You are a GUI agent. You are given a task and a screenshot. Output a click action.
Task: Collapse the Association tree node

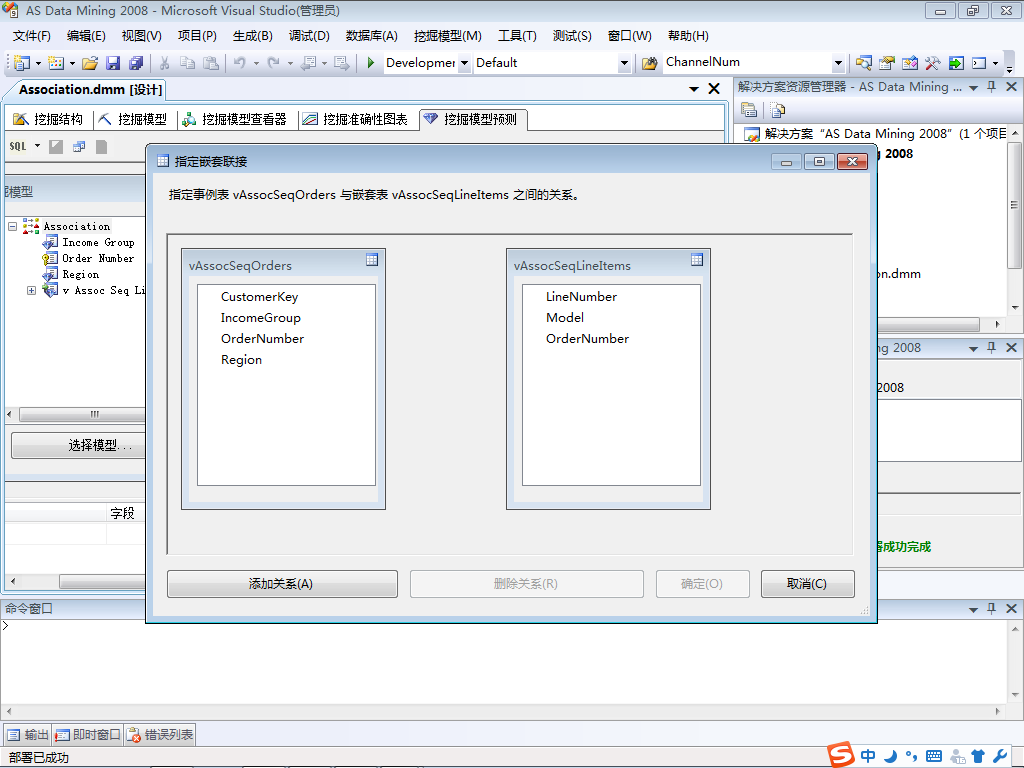(x=12, y=226)
